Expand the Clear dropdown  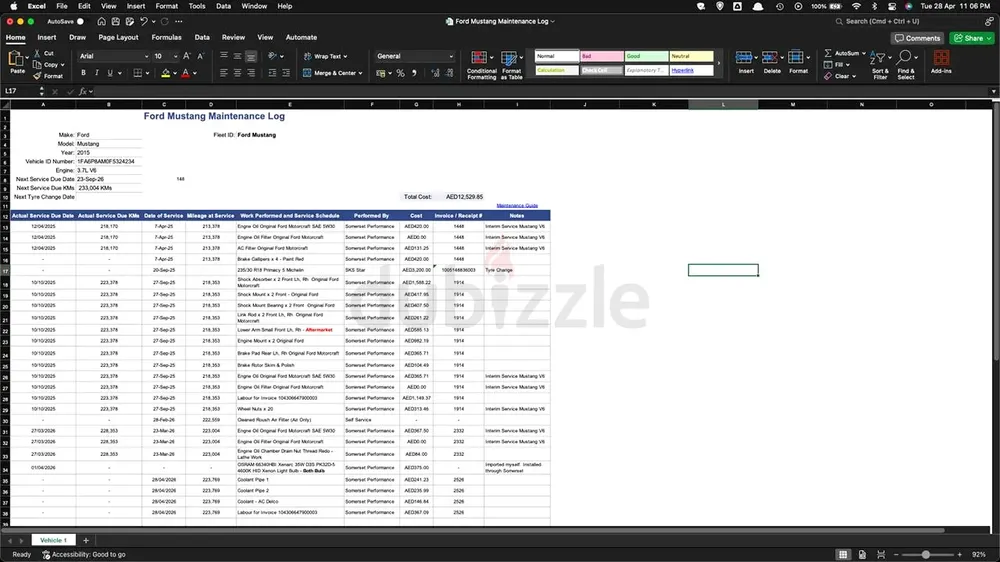point(854,76)
